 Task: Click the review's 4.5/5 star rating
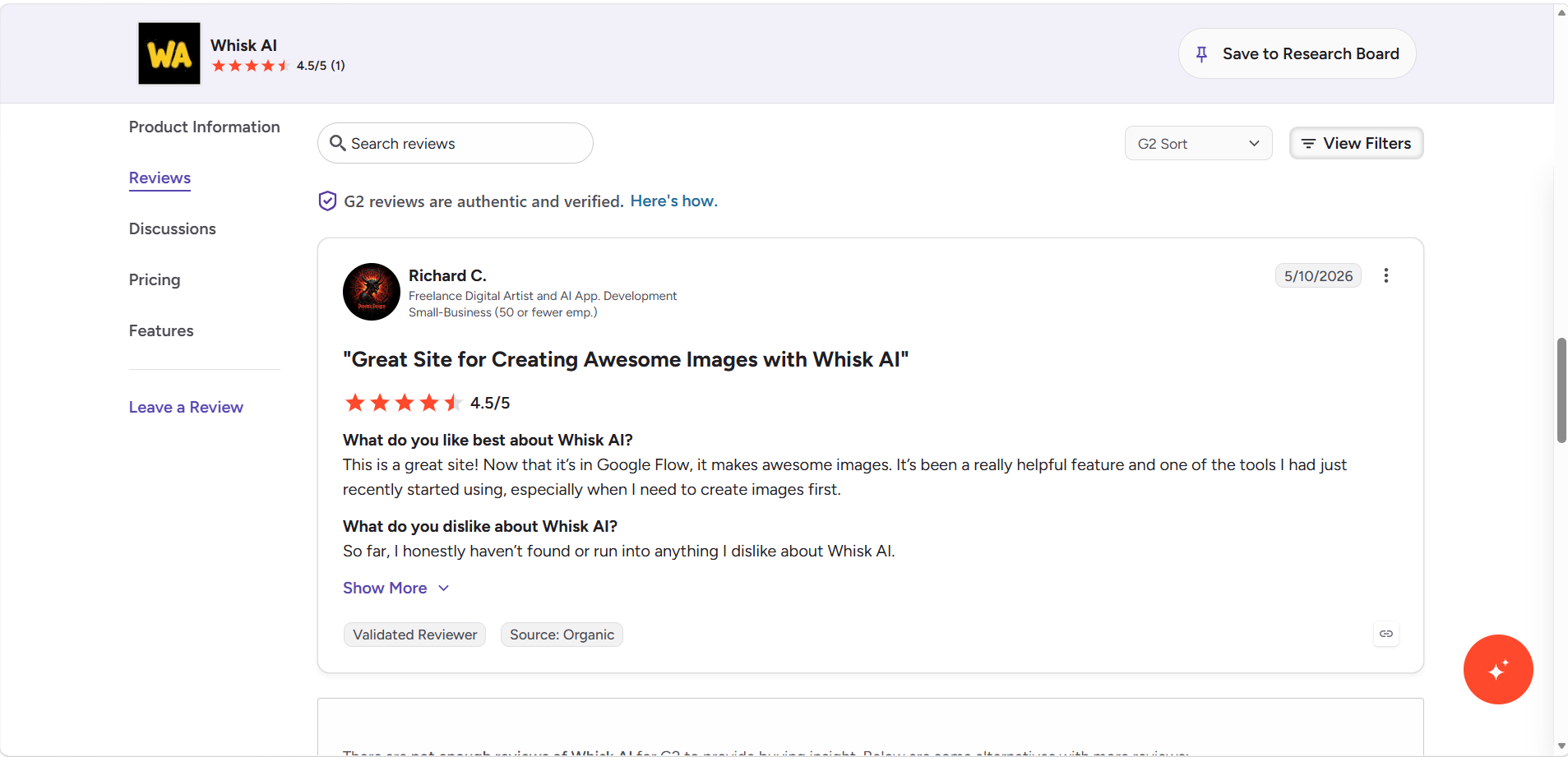403,403
